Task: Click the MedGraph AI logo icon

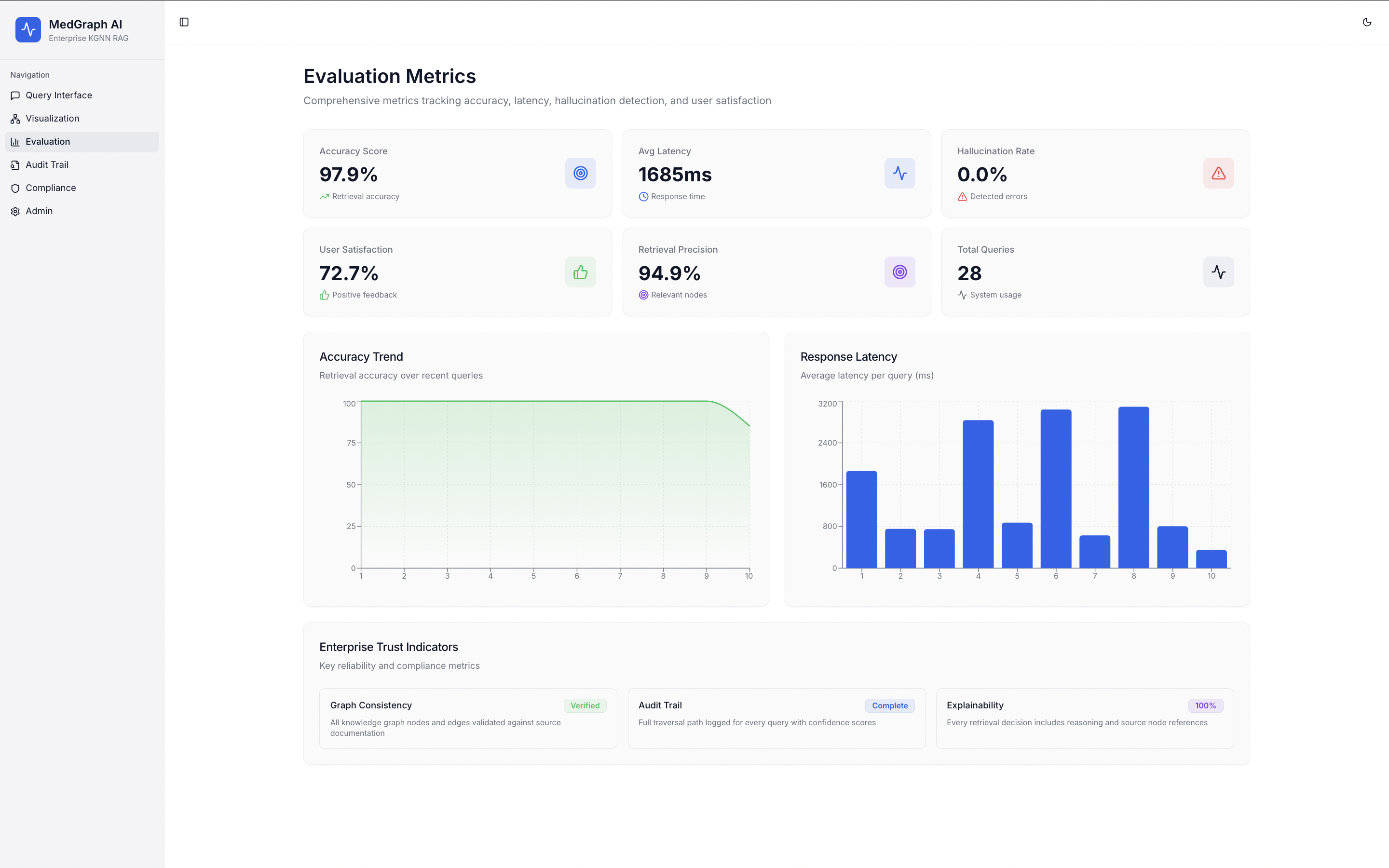Action: tap(28, 30)
